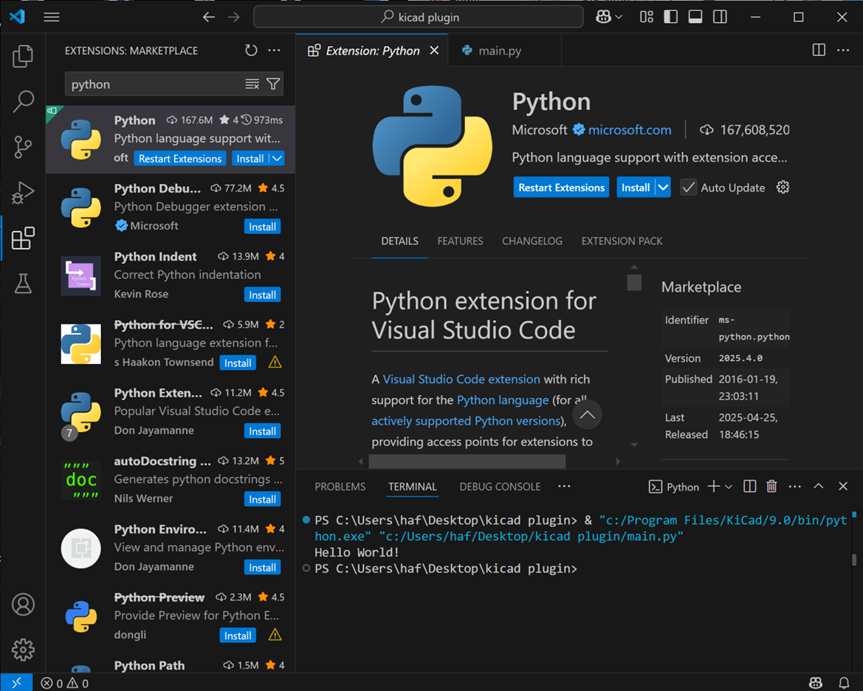Split the editor to the right
This screenshot has width=863, height=691.
click(x=818, y=50)
